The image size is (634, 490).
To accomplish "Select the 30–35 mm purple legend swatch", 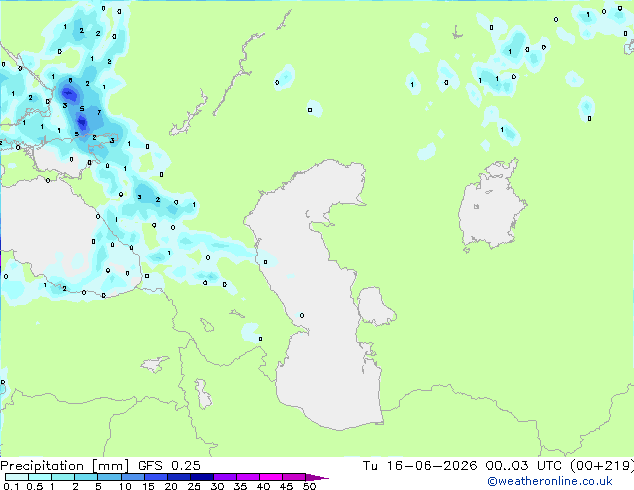I will pyautogui.click(x=224, y=477).
